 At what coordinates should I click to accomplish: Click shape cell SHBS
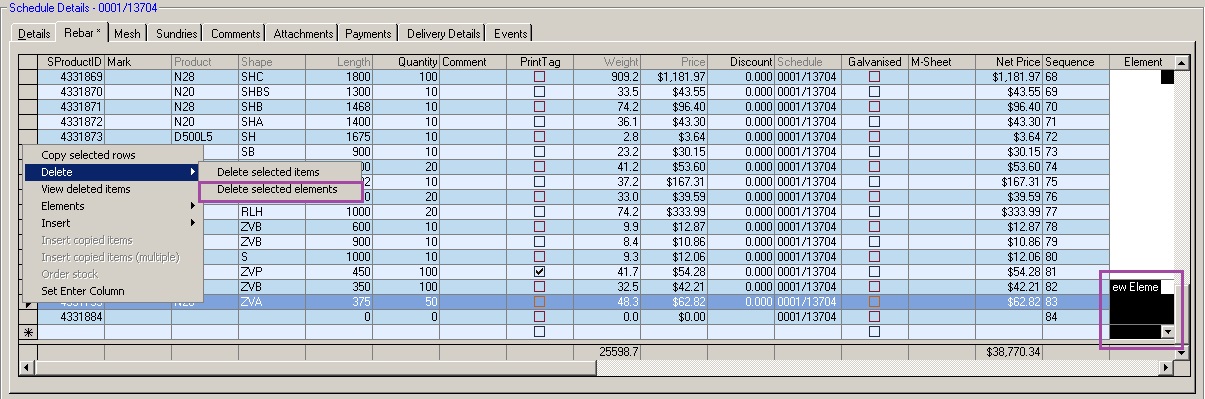(x=272, y=91)
